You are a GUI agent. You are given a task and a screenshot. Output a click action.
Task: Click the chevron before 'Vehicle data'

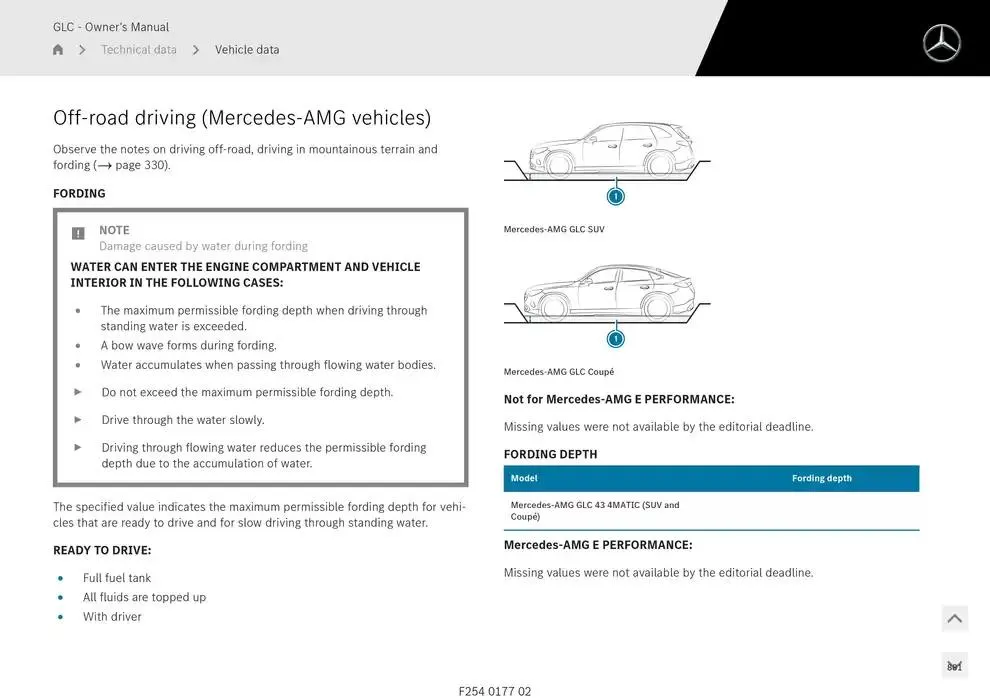tap(196, 49)
